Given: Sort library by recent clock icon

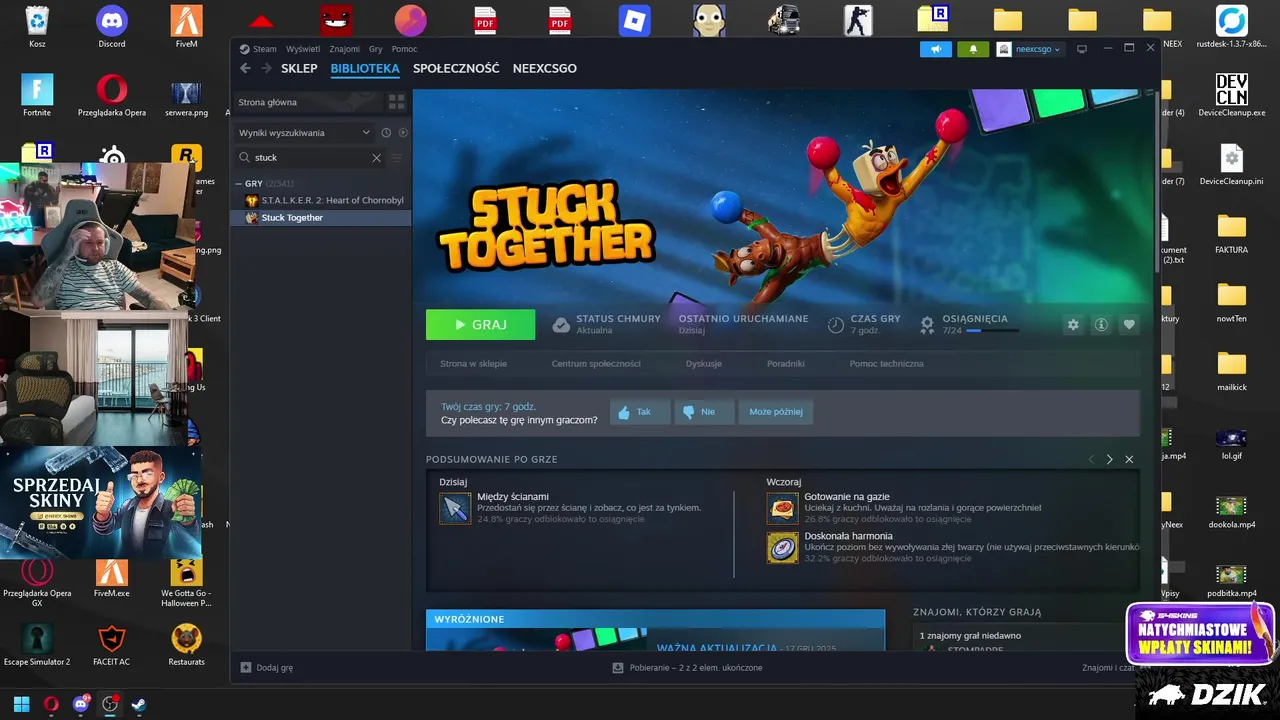Looking at the screenshot, I should coord(386,132).
